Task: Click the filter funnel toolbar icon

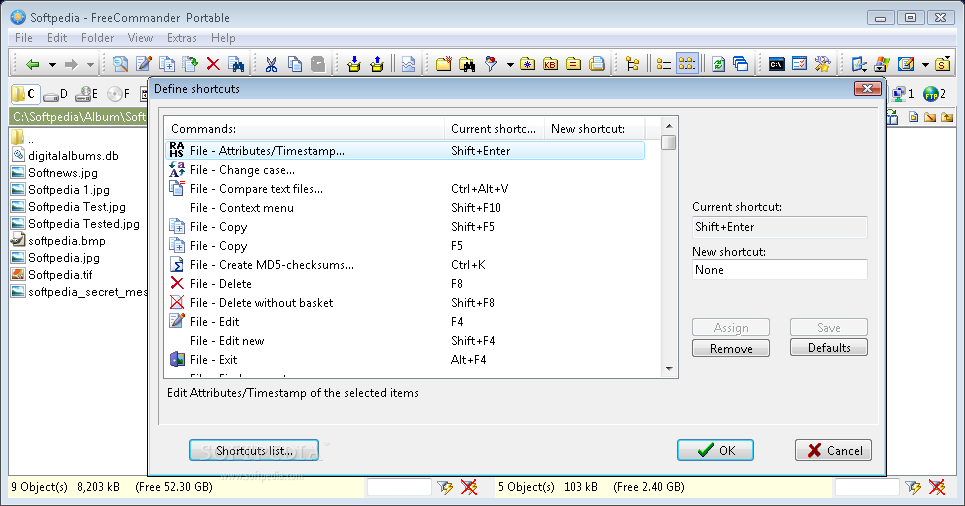Action: pyautogui.click(x=491, y=64)
